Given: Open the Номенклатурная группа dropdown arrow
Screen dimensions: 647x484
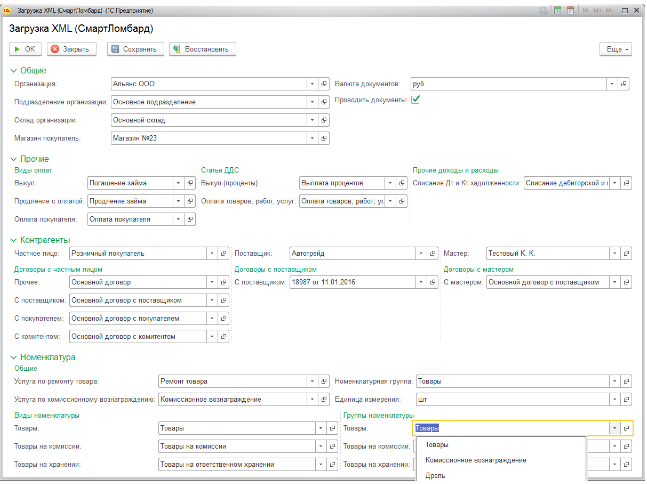Looking at the screenshot, I should (x=614, y=381).
